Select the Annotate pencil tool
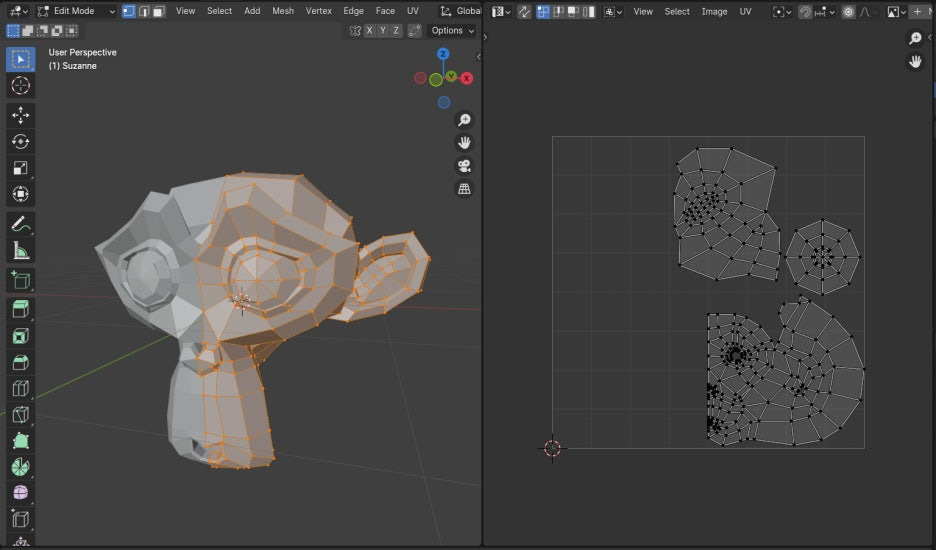This screenshot has width=936, height=550. tap(20, 225)
